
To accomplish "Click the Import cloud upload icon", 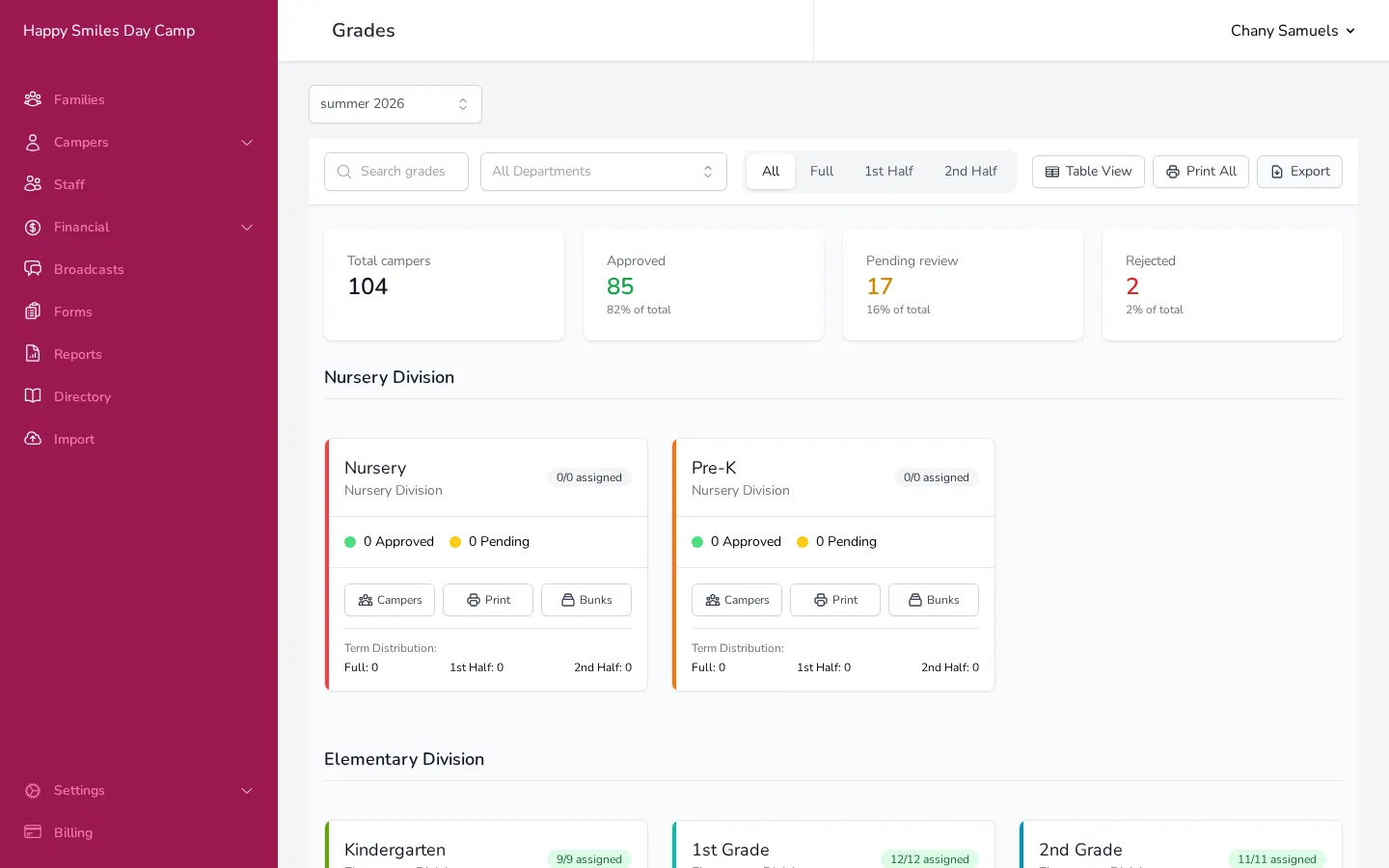I will [33, 439].
